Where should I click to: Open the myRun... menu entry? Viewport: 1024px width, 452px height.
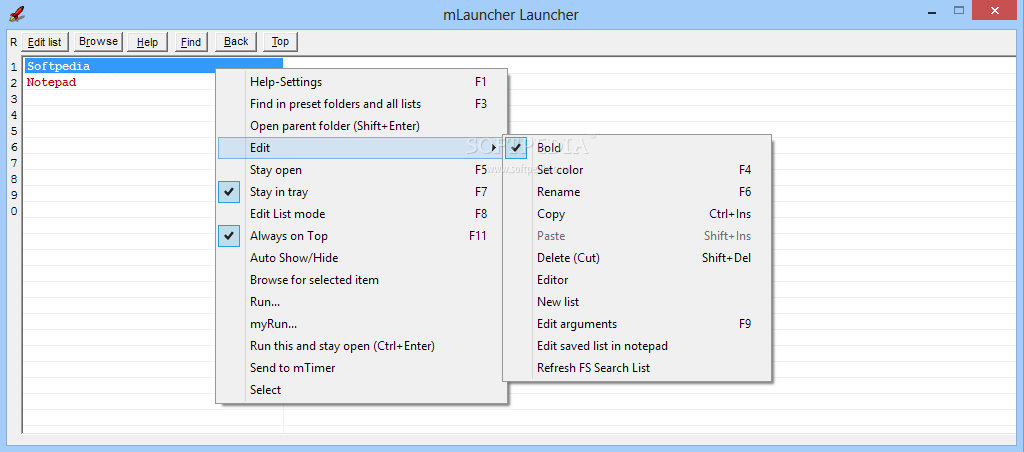(x=362, y=324)
